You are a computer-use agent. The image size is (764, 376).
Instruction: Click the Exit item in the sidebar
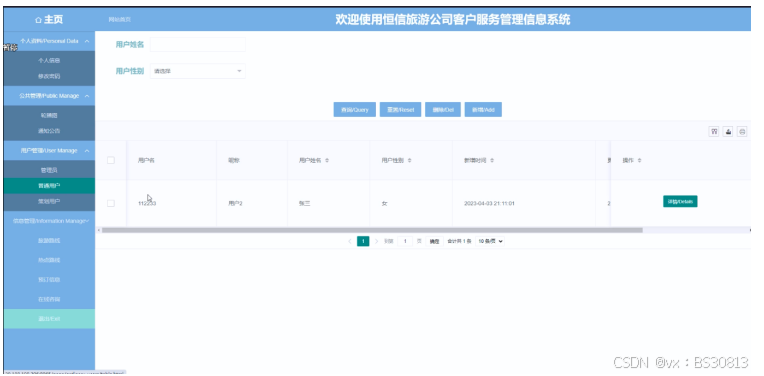pyautogui.click(x=49, y=319)
